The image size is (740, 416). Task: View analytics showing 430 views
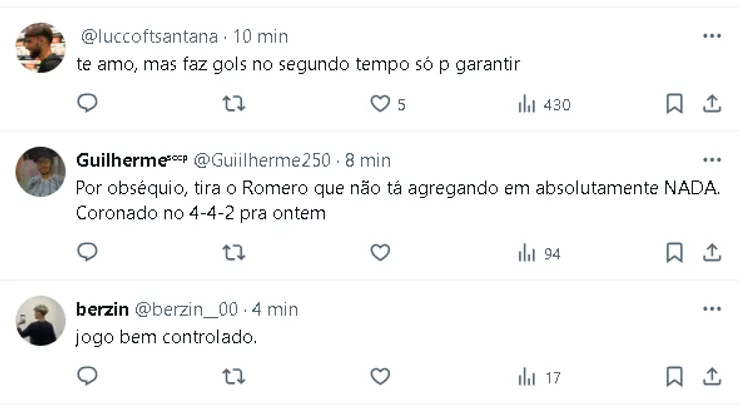(x=543, y=104)
